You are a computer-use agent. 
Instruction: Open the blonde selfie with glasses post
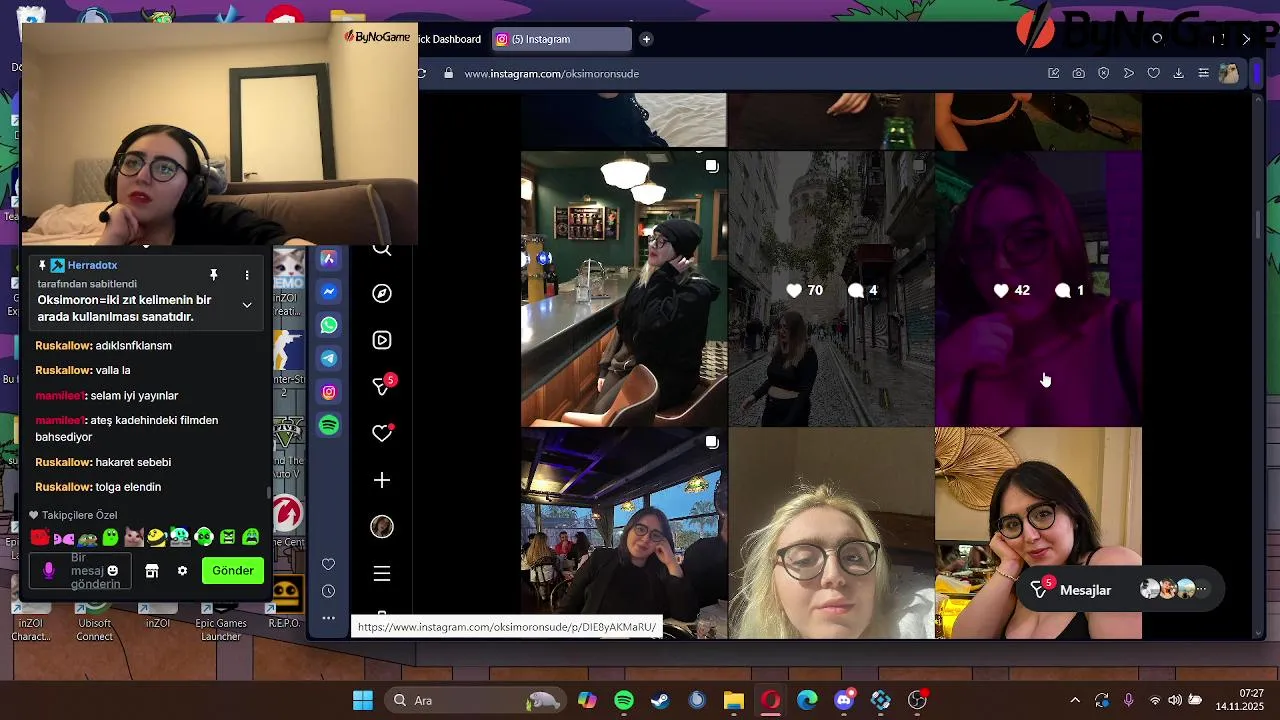pos(831,533)
